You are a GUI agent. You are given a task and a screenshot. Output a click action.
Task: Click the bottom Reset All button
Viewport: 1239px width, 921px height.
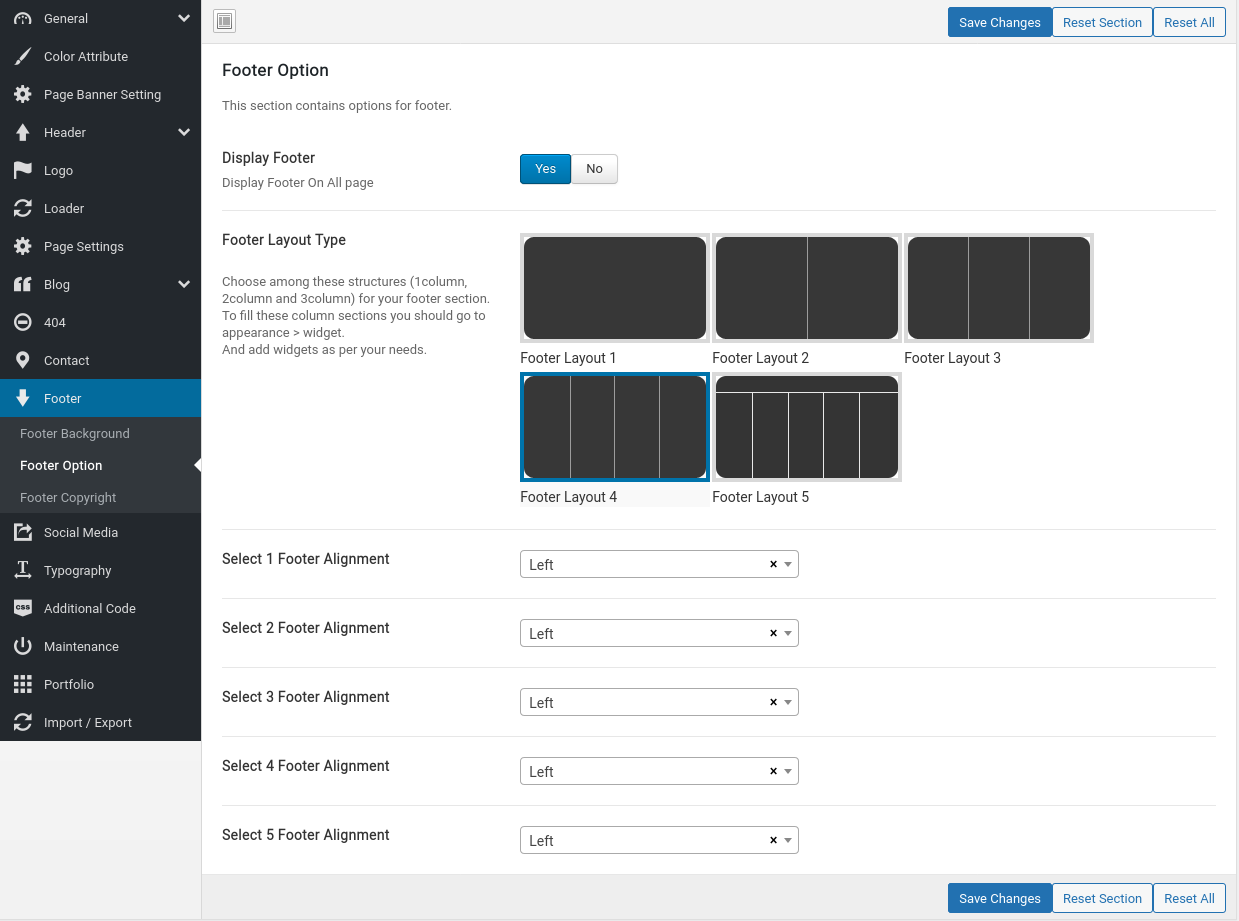coord(1189,898)
